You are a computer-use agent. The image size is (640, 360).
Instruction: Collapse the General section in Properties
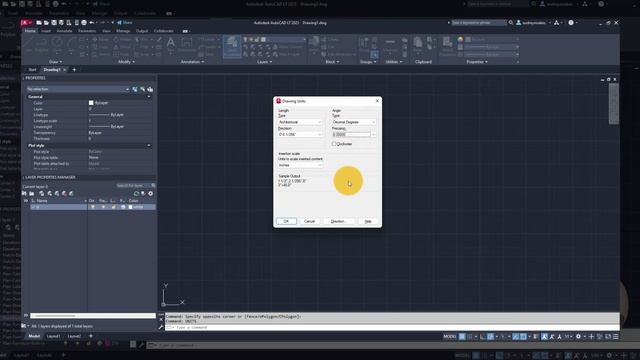(x=149, y=97)
